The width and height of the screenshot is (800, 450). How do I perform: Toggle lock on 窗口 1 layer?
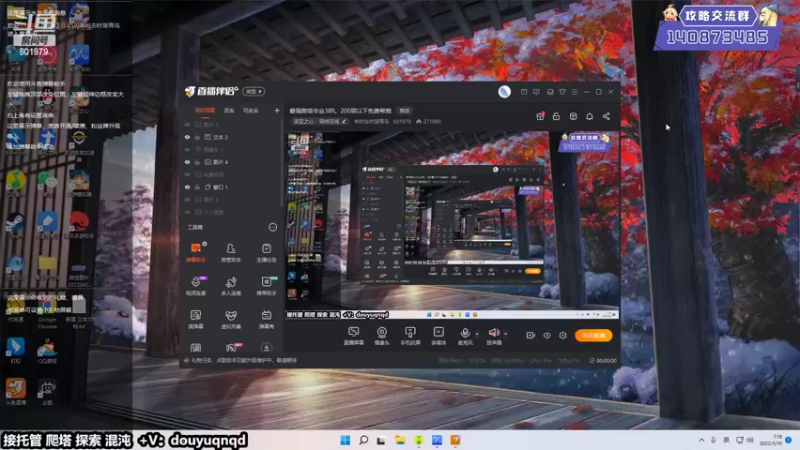click(197, 187)
